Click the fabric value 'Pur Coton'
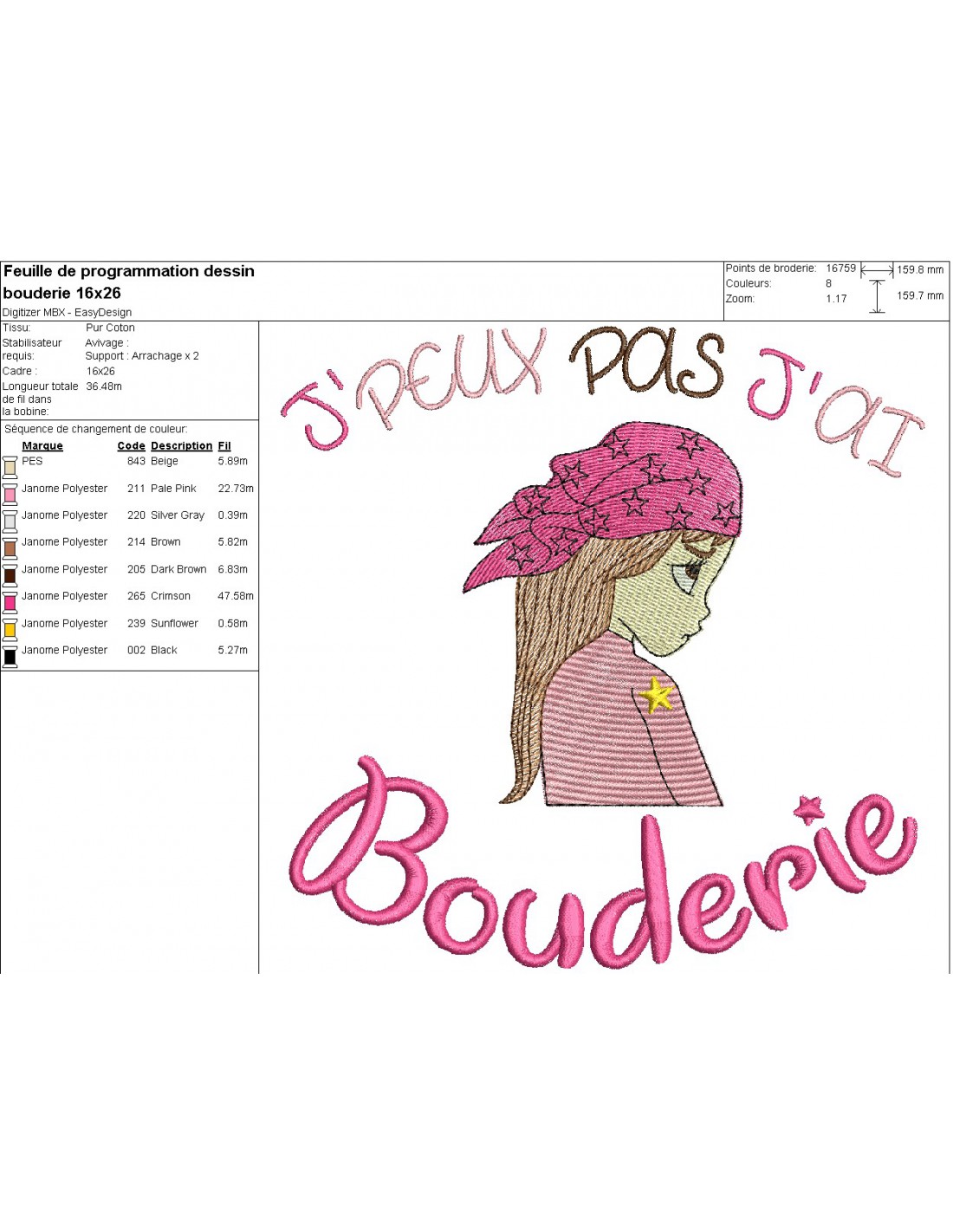This screenshot has width=953, height=1232. point(110,327)
